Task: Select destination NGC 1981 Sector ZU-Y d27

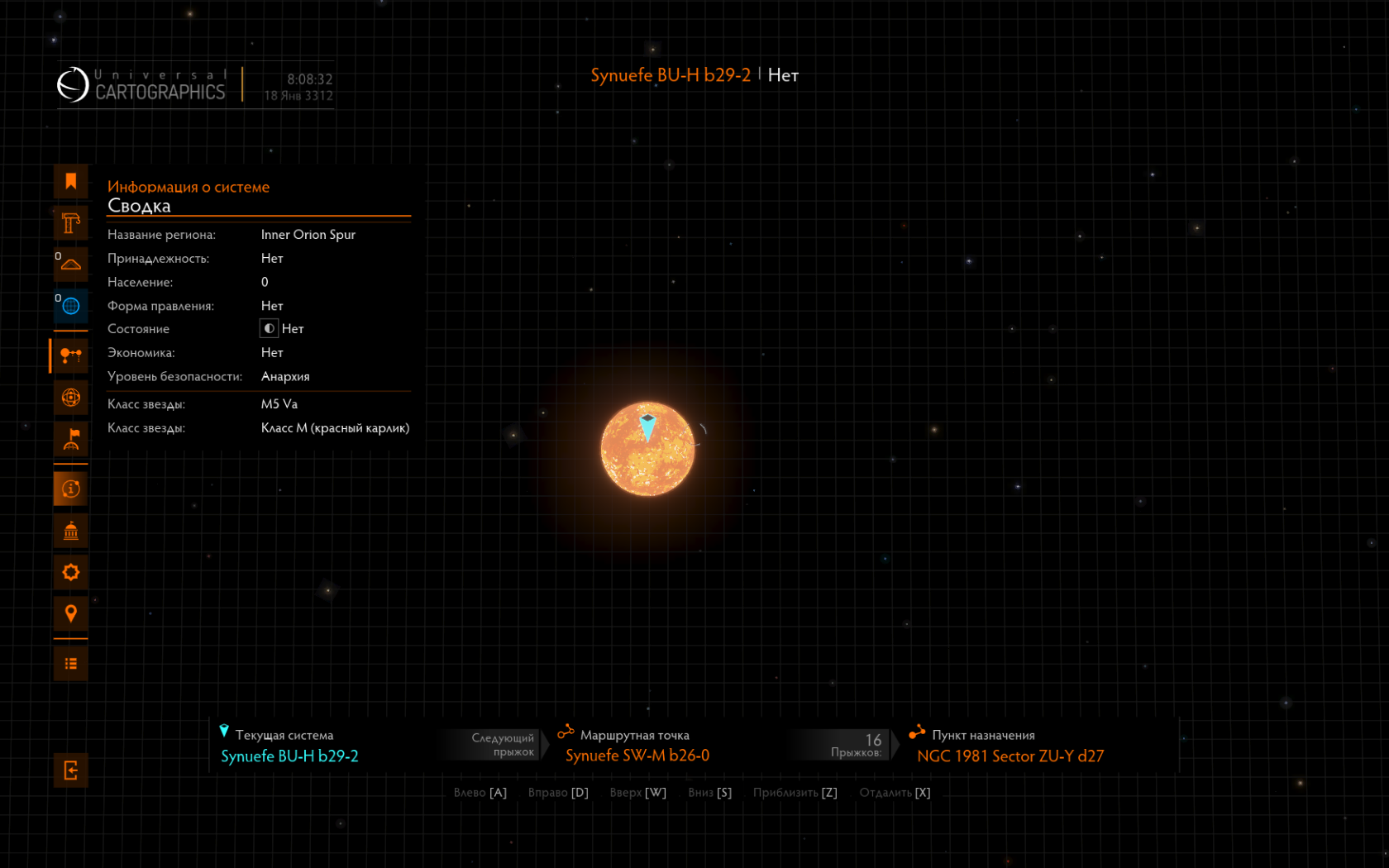Action: coord(1010,756)
